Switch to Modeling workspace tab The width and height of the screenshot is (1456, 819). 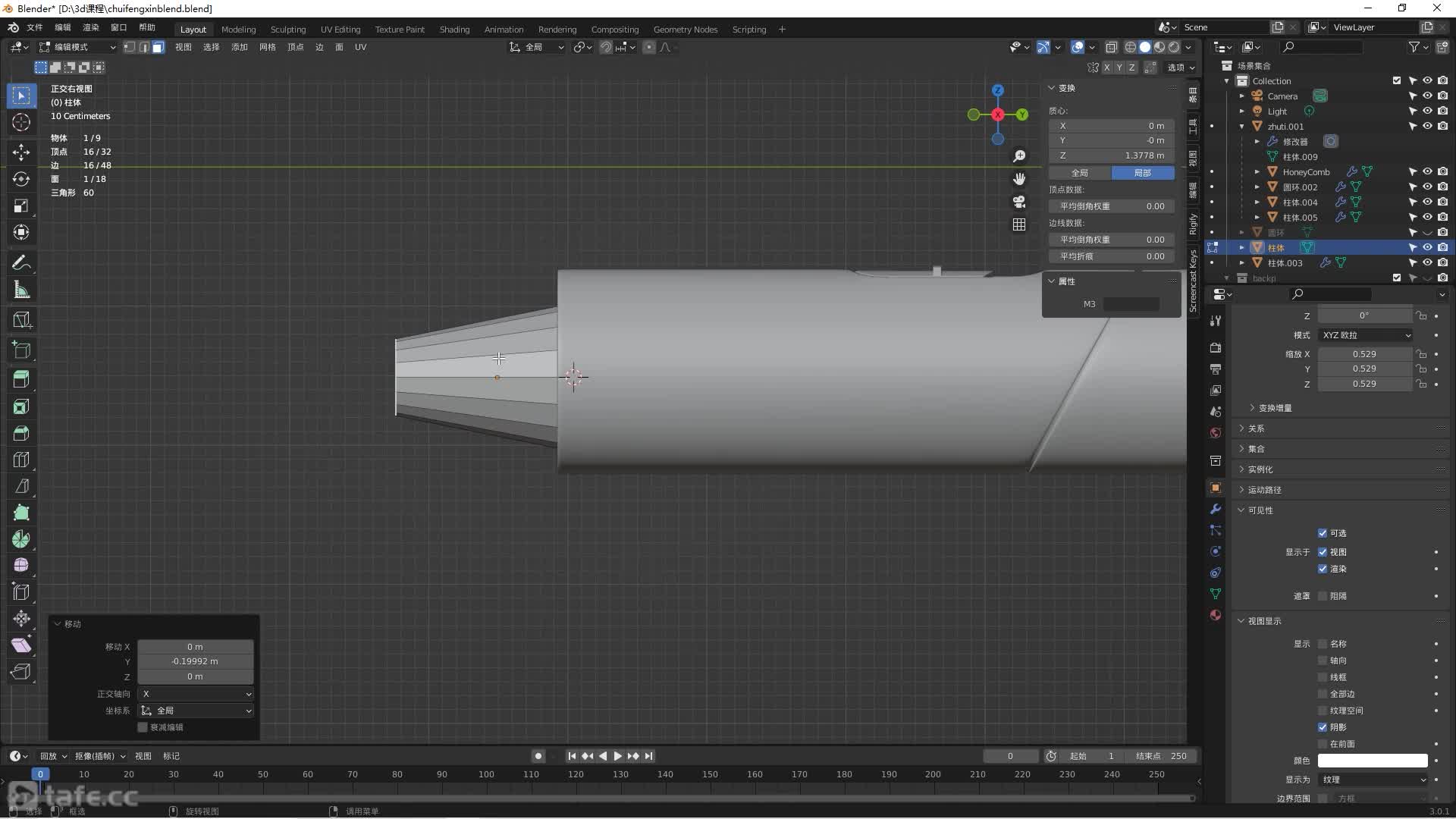(x=238, y=30)
